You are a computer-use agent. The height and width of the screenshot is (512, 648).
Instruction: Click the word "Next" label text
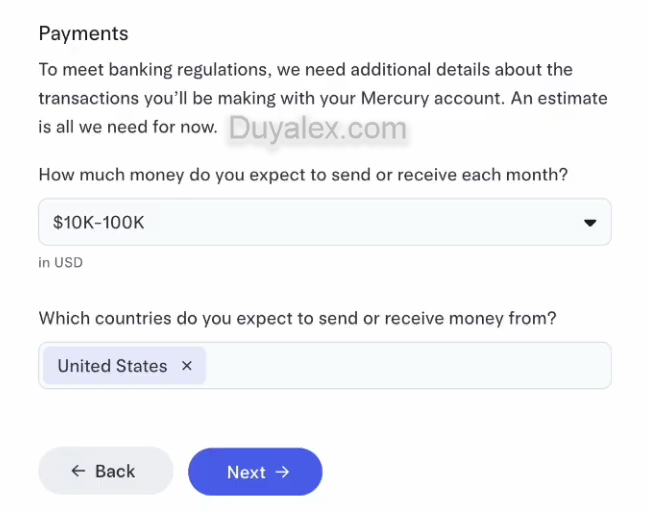[246, 472]
